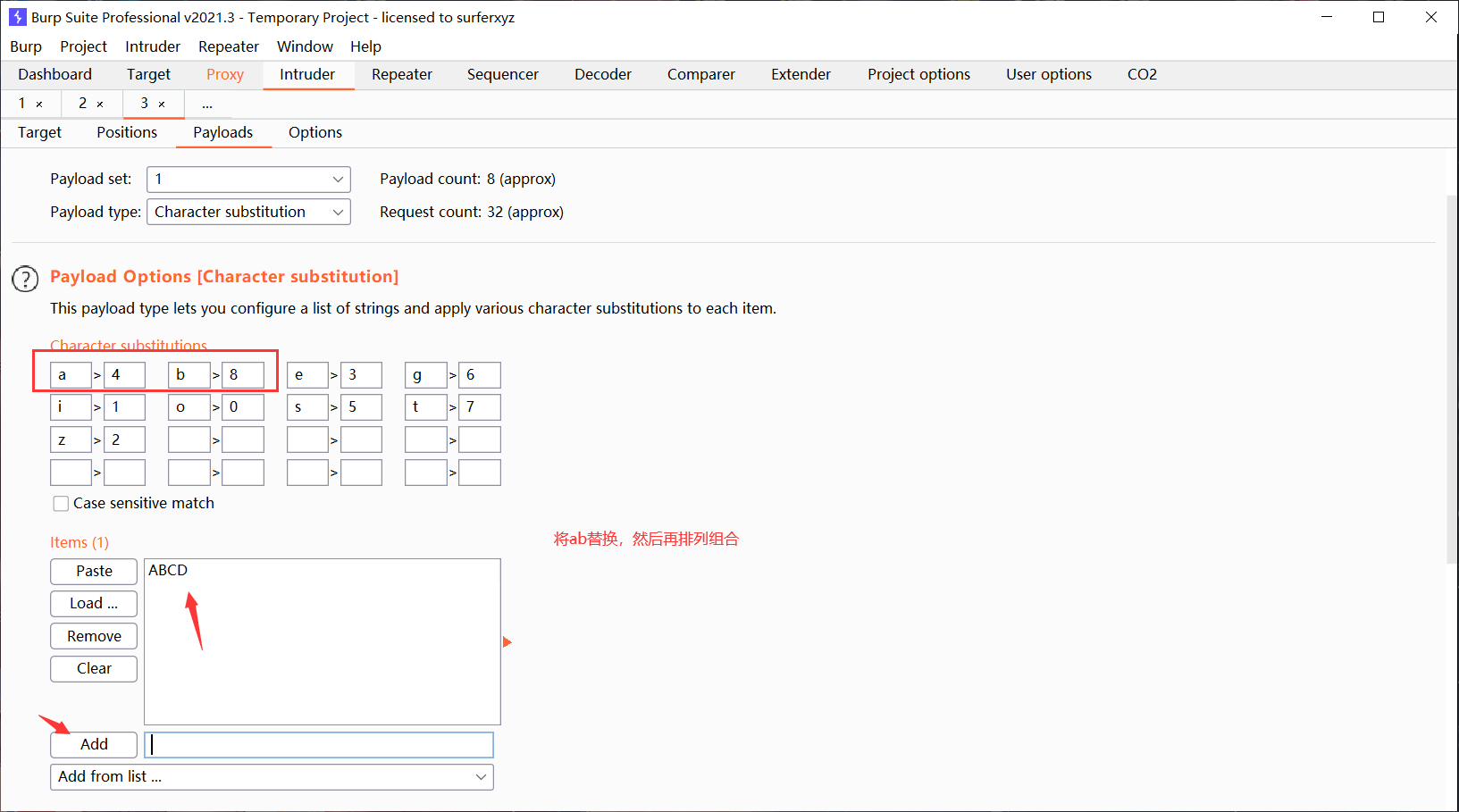Screen dimensions: 1459x812
Task: Click the replacement field containing 5
Action: point(361,407)
